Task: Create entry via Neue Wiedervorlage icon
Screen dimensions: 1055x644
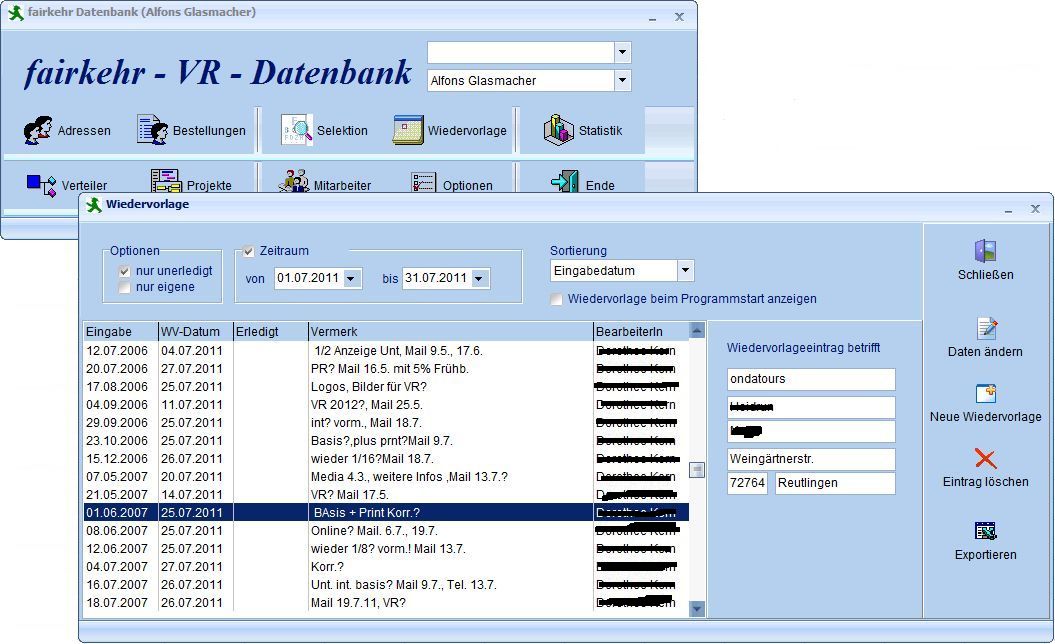Action: [x=986, y=394]
